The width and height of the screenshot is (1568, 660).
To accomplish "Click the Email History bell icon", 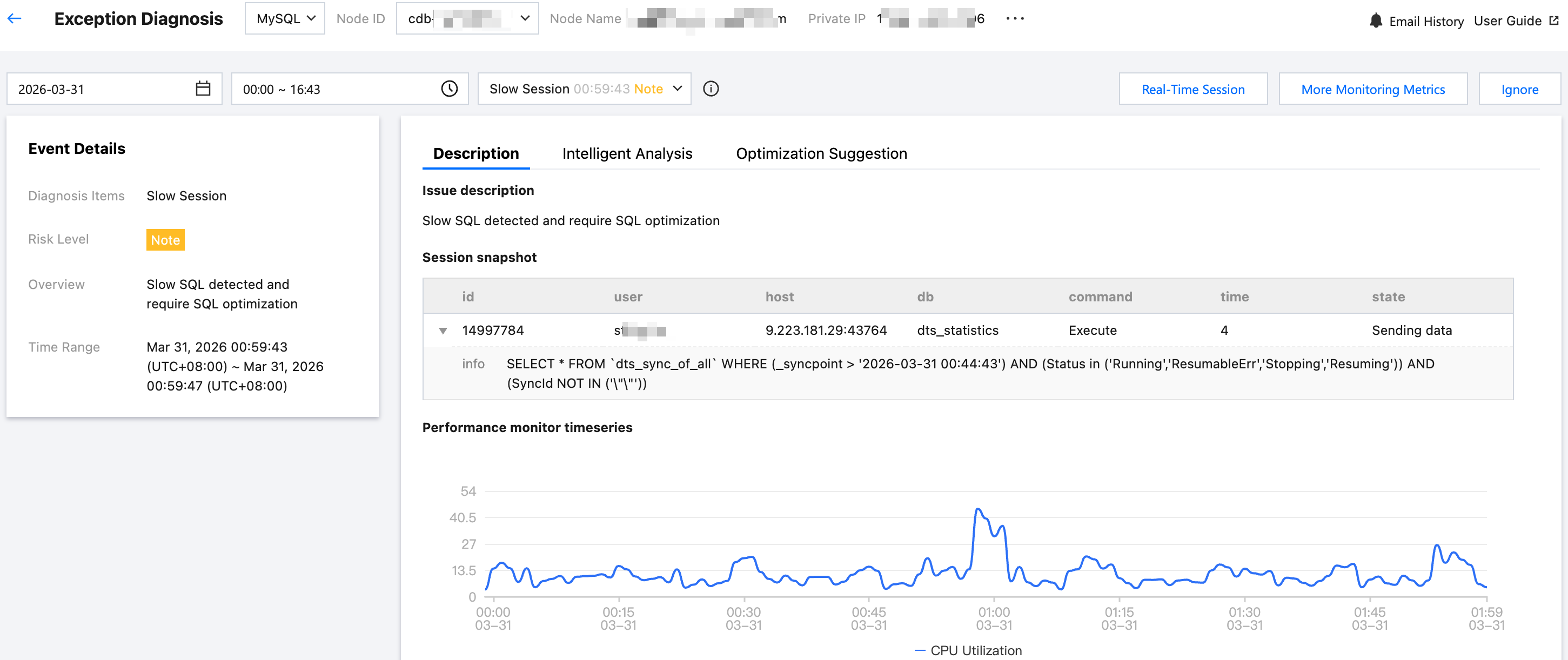I will 1375,21.
